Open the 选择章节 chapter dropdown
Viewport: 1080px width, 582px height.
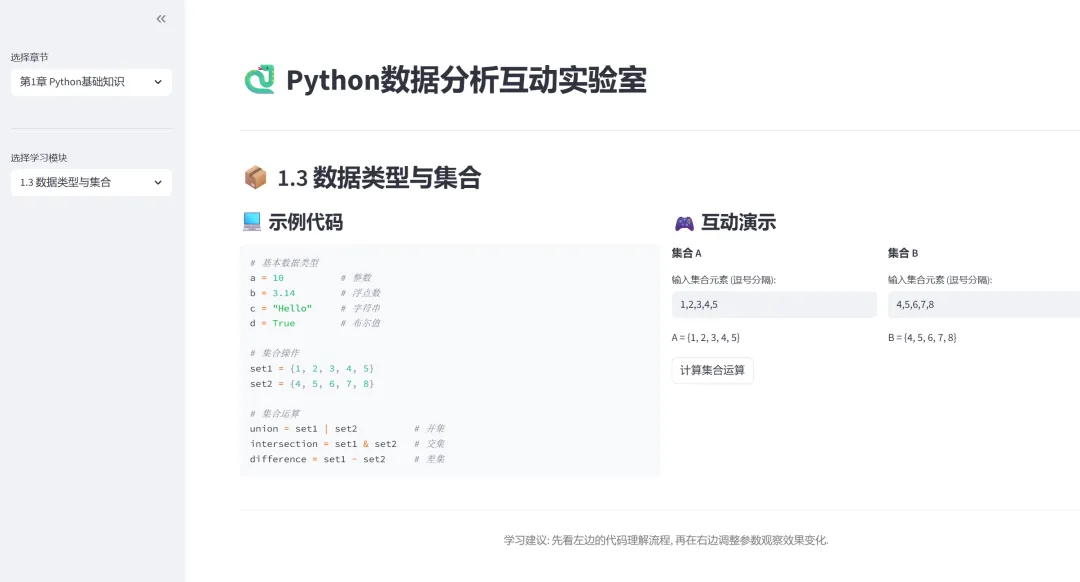tap(91, 82)
